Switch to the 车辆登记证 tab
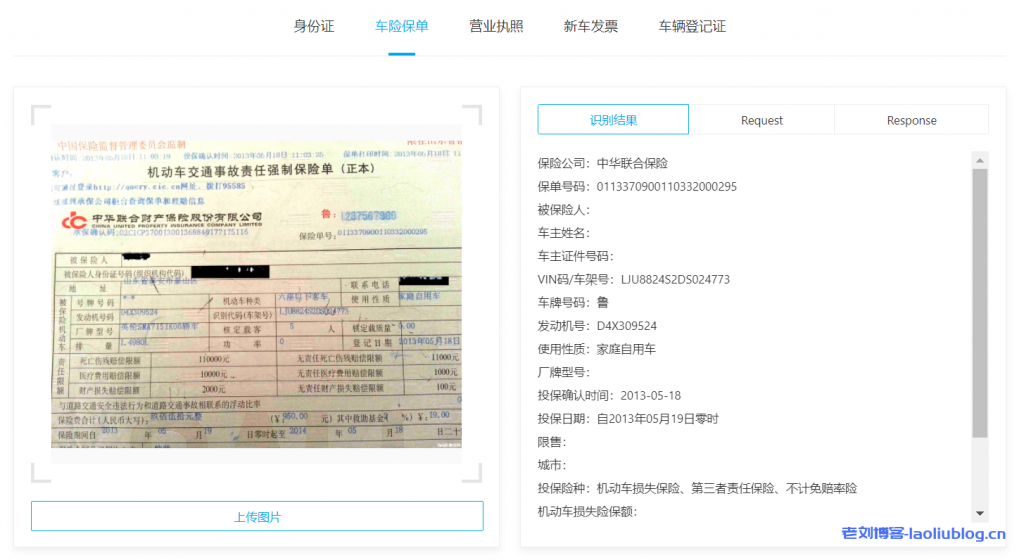Viewport: 1024px width, 560px height. [692, 26]
